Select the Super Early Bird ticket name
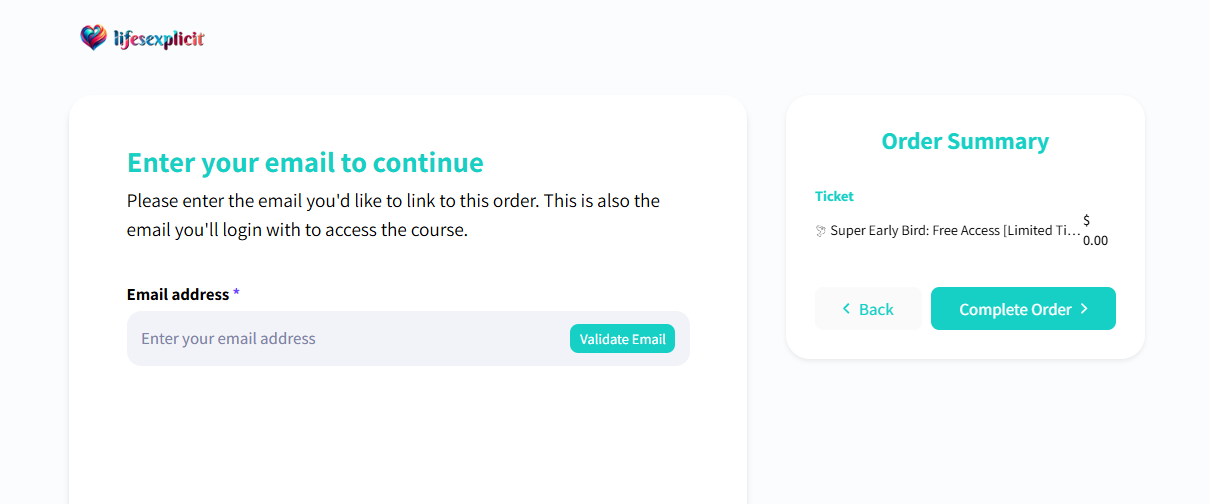This screenshot has width=1210, height=504. tap(955, 231)
